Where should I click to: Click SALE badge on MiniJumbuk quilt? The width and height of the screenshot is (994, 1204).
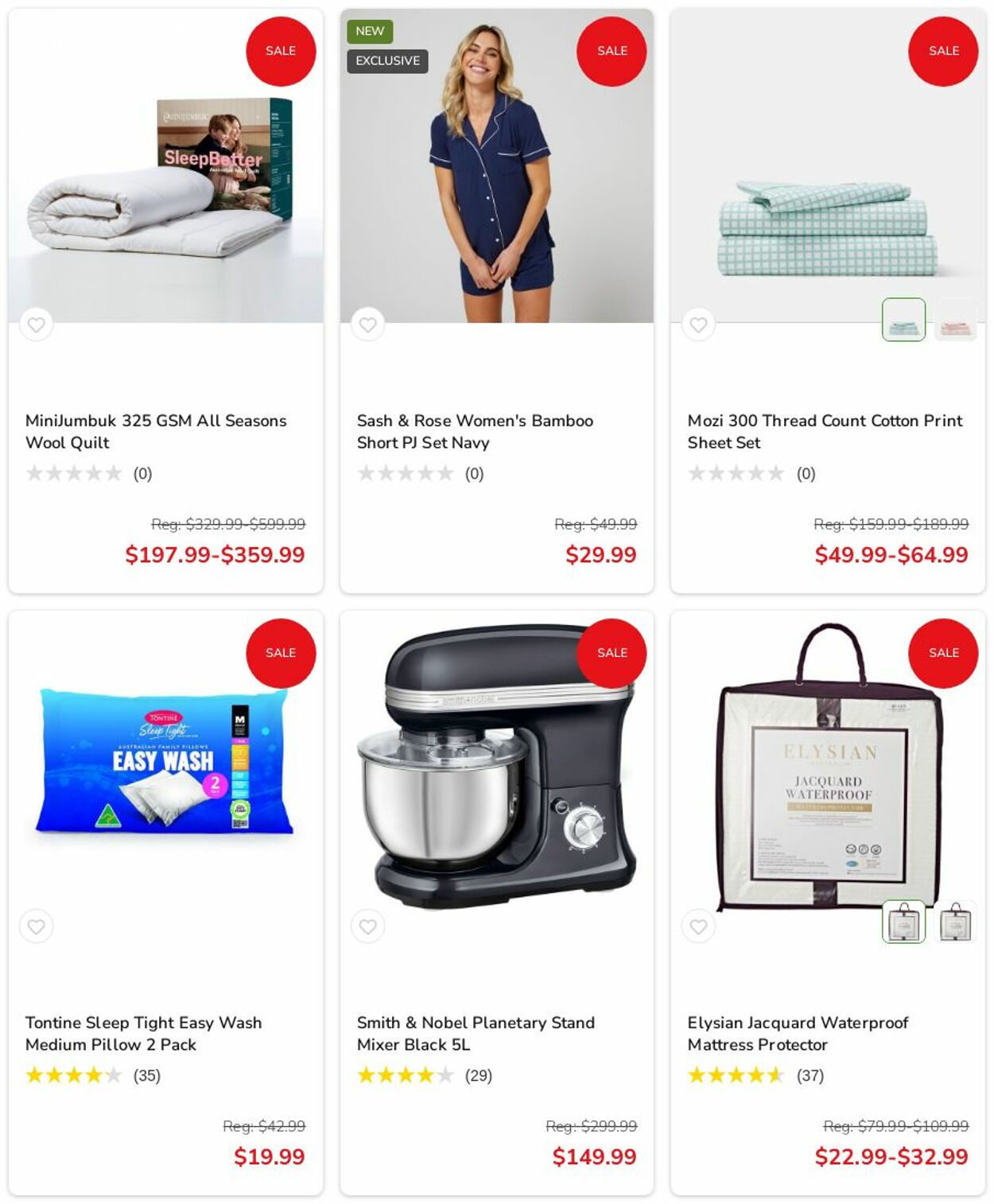(281, 51)
